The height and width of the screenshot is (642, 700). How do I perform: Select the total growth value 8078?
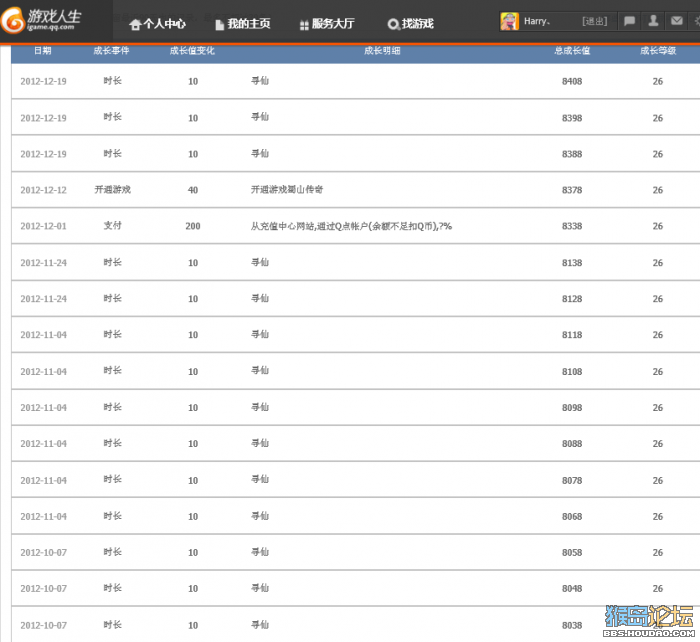(572, 481)
